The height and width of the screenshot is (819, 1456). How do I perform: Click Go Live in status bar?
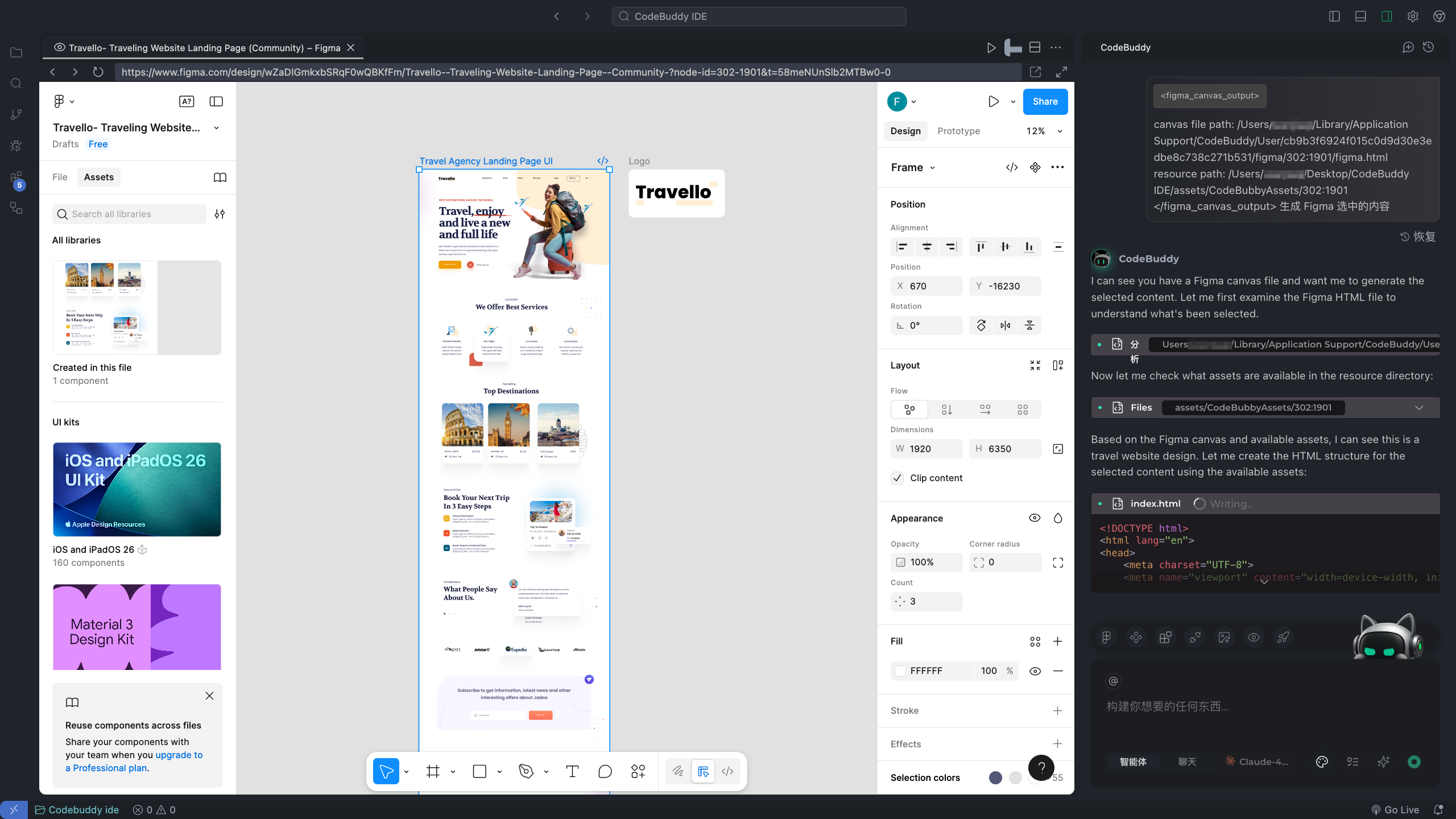point(1395,809)
